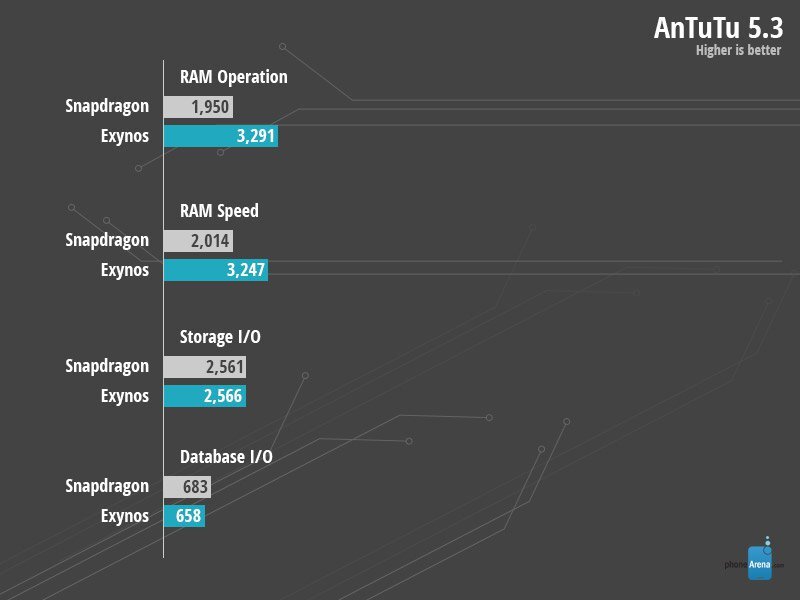The height and width of the screenshot is (600, 800).
Task: Click the teal Exynos bar showing 3,247
Action: click(216, 270)
